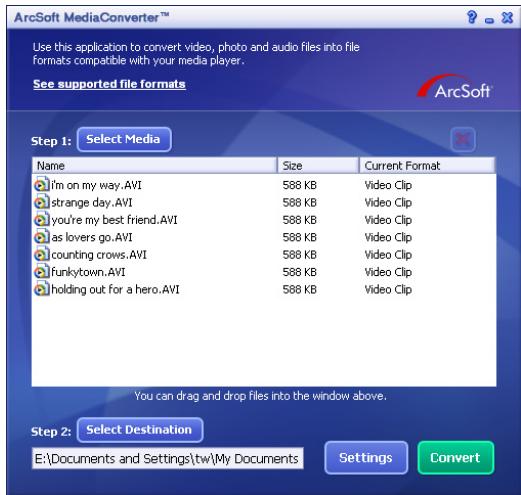Click the video icon next to holding out for a hero.AVI
The width and height of the screenshot is (521, 495).
click(x=42, y=289)
